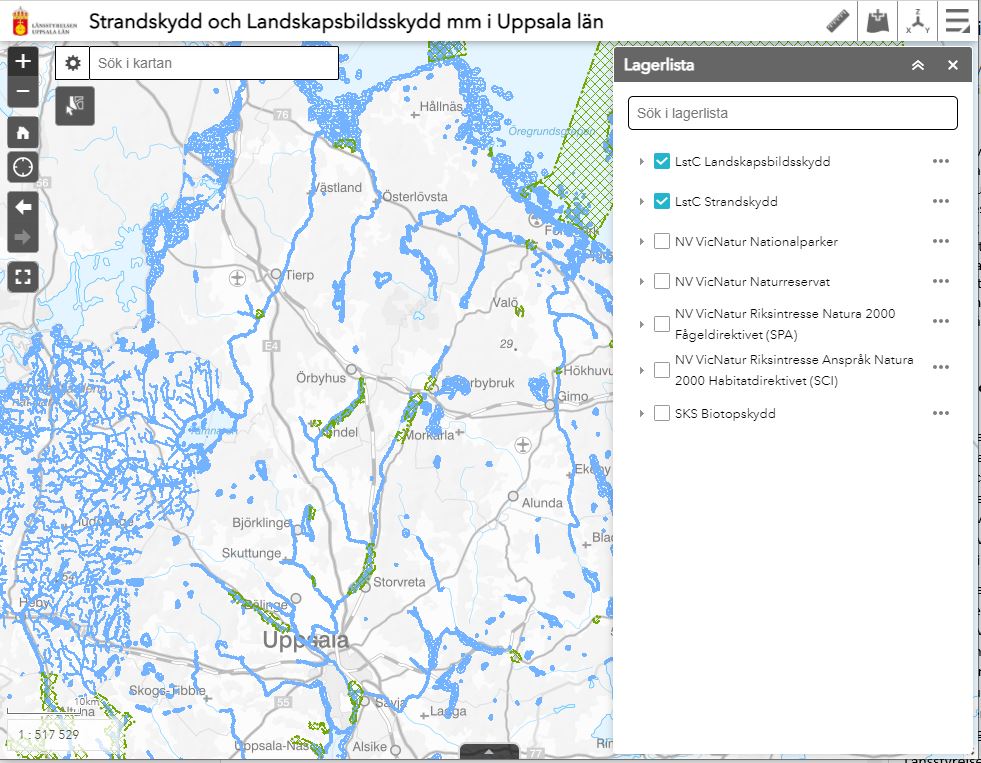
Task: Open the ruler measurement tool
Action: [x=838, y=21]
